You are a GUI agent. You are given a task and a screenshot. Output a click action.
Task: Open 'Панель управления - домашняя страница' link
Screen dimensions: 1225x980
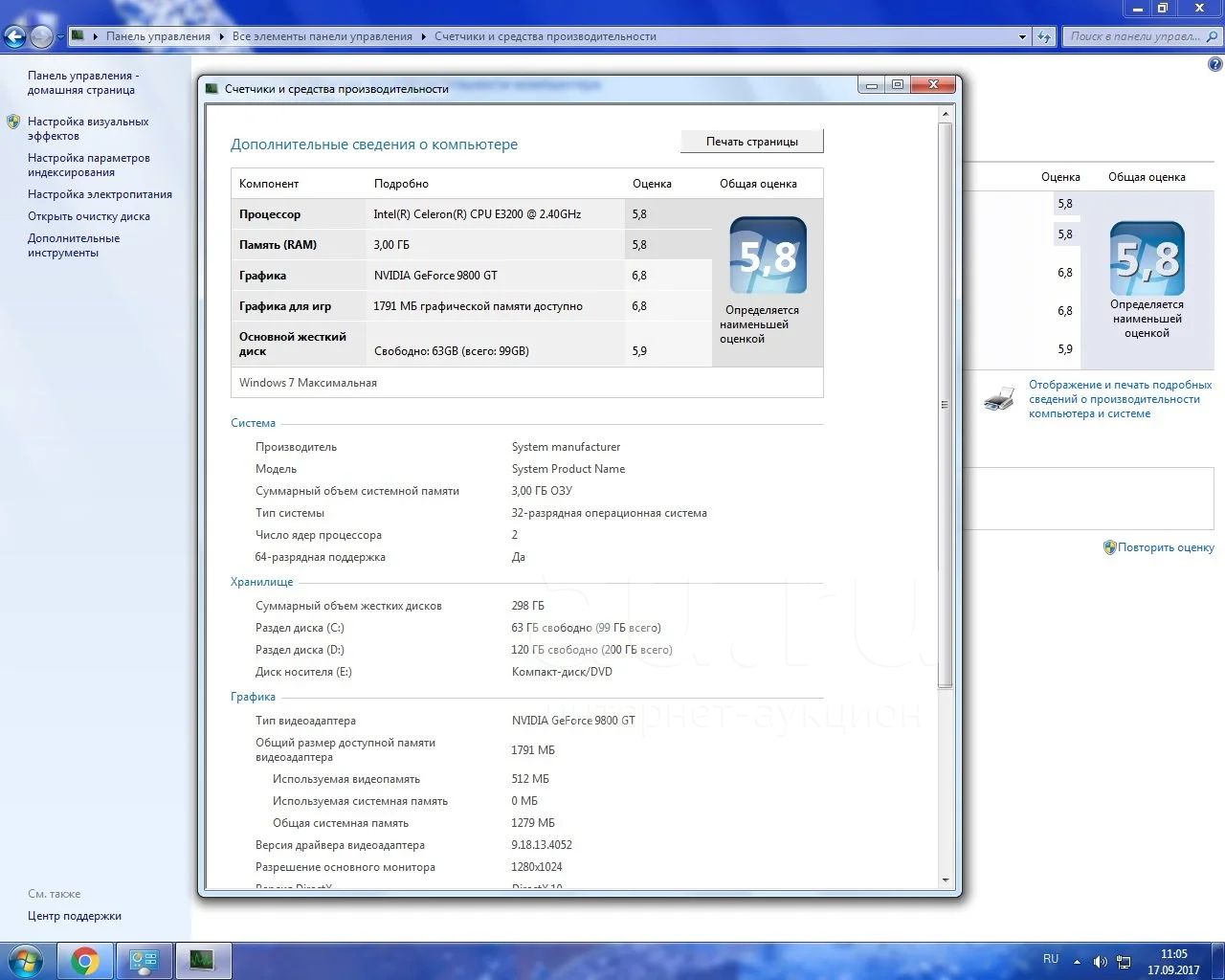[83, 82]
